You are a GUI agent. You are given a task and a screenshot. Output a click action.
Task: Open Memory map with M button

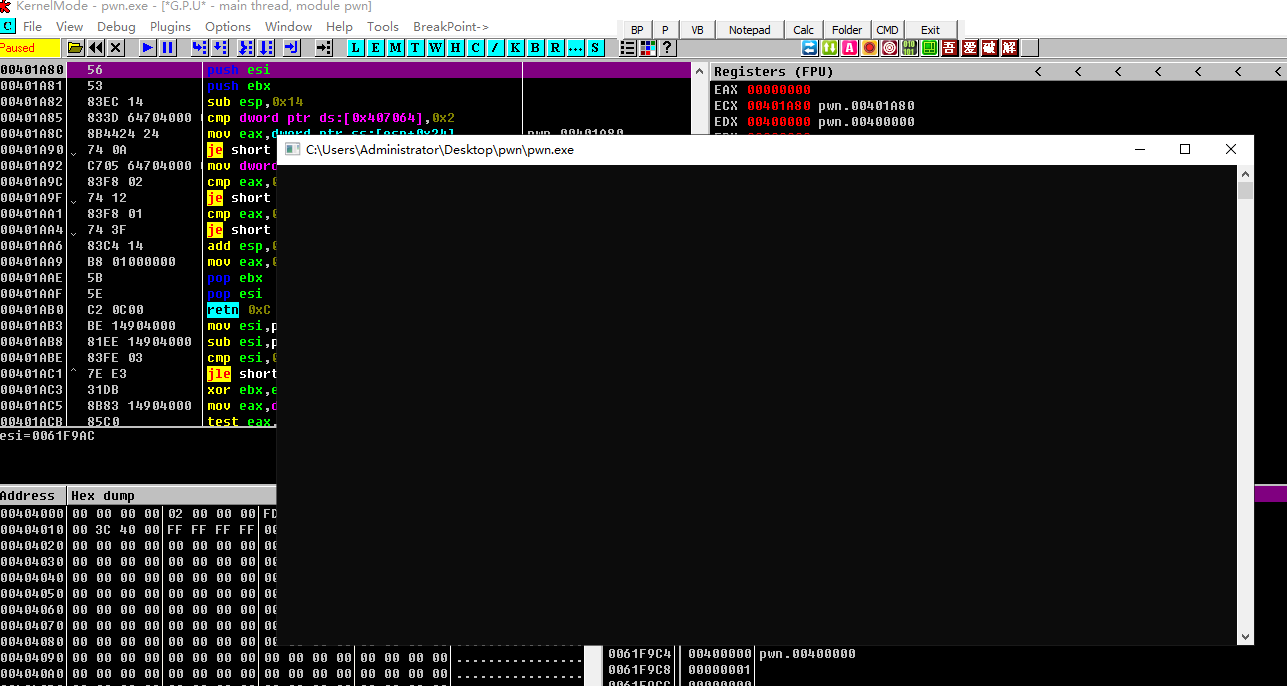(x=395, y=47)
